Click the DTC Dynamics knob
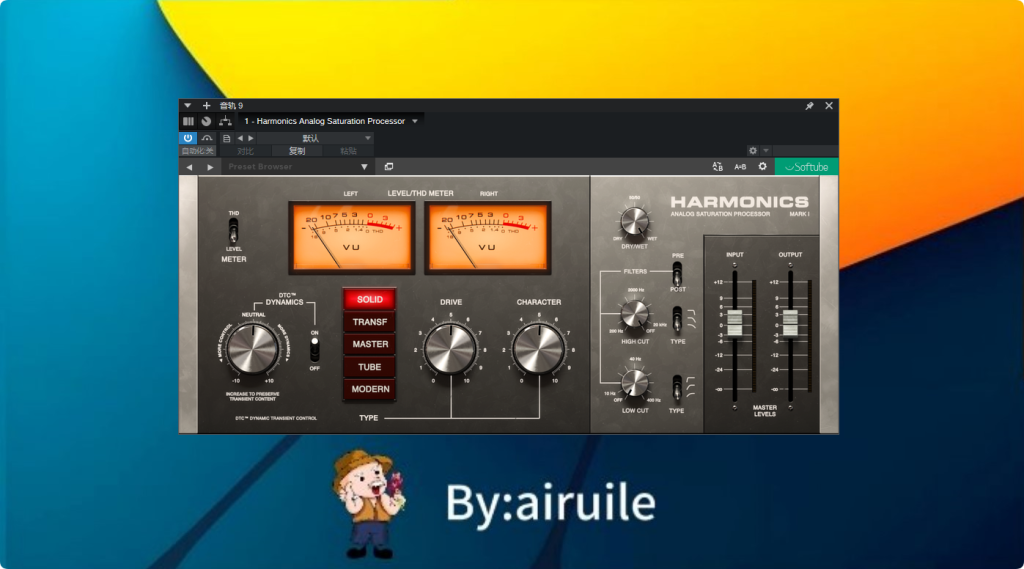Viewport: 1024px width, 569px height. (253, 348)
